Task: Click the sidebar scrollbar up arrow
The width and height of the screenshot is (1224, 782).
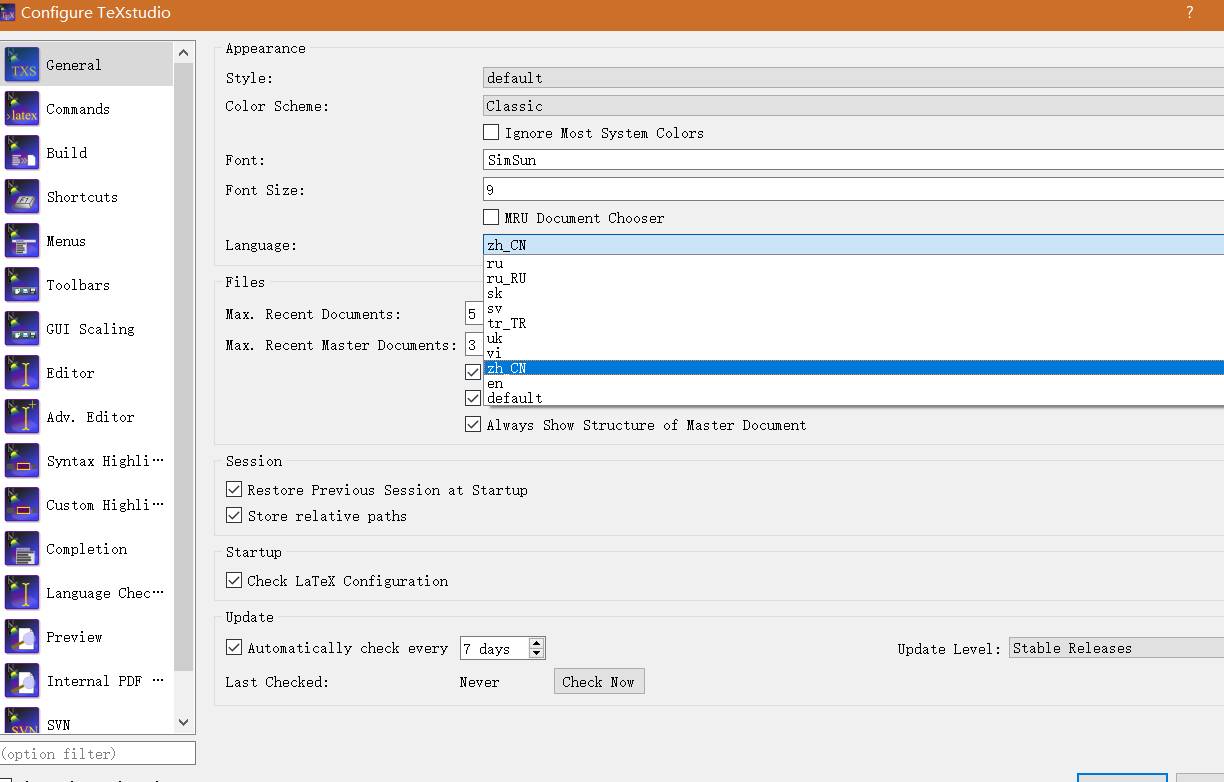Action: [x=183, y=52]
